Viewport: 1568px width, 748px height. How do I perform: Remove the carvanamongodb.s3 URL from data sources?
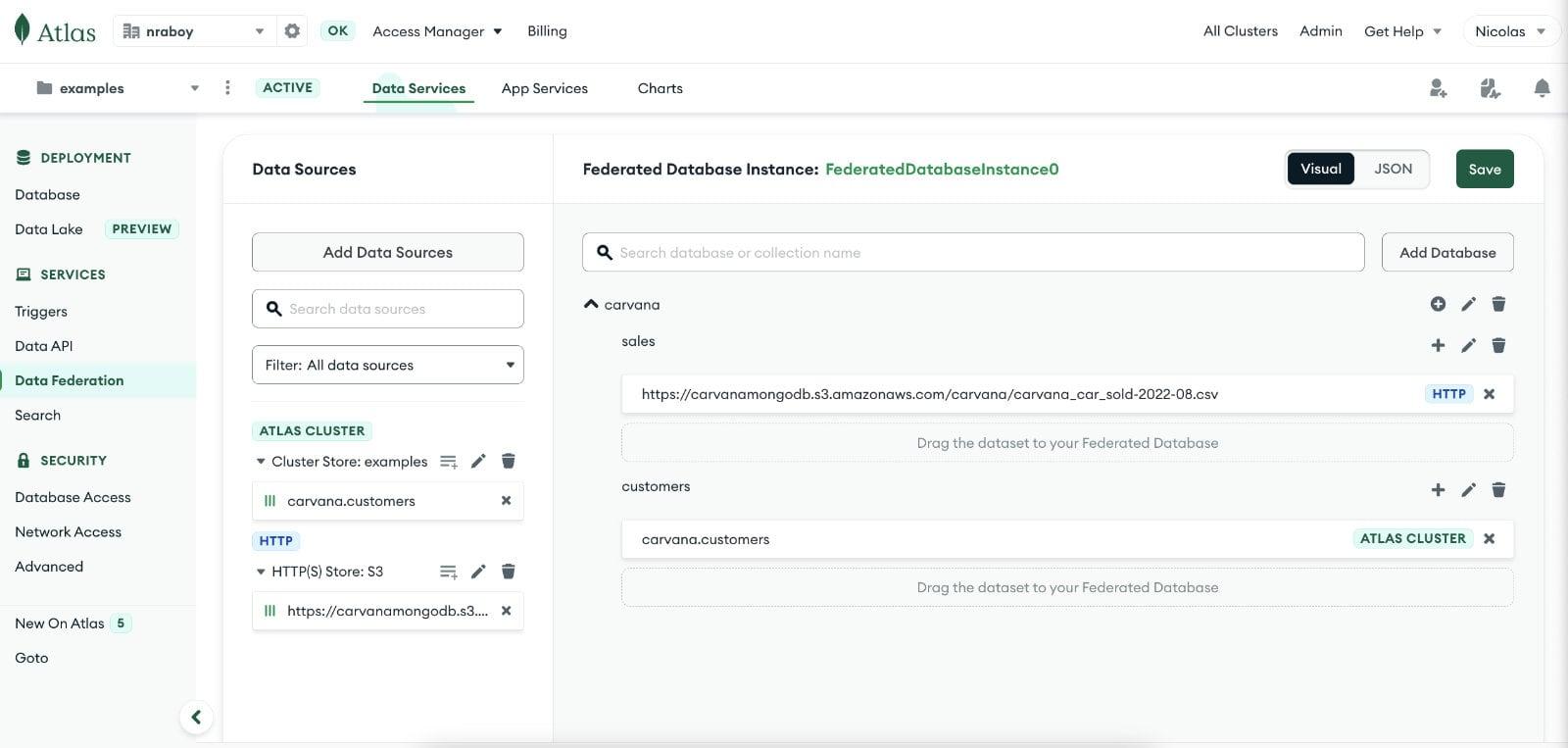[x=507, y=611]
